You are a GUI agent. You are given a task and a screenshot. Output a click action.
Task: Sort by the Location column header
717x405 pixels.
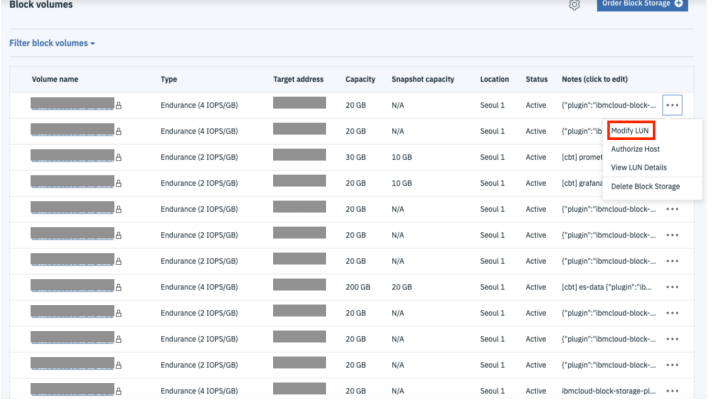click(x=494, y=79)
